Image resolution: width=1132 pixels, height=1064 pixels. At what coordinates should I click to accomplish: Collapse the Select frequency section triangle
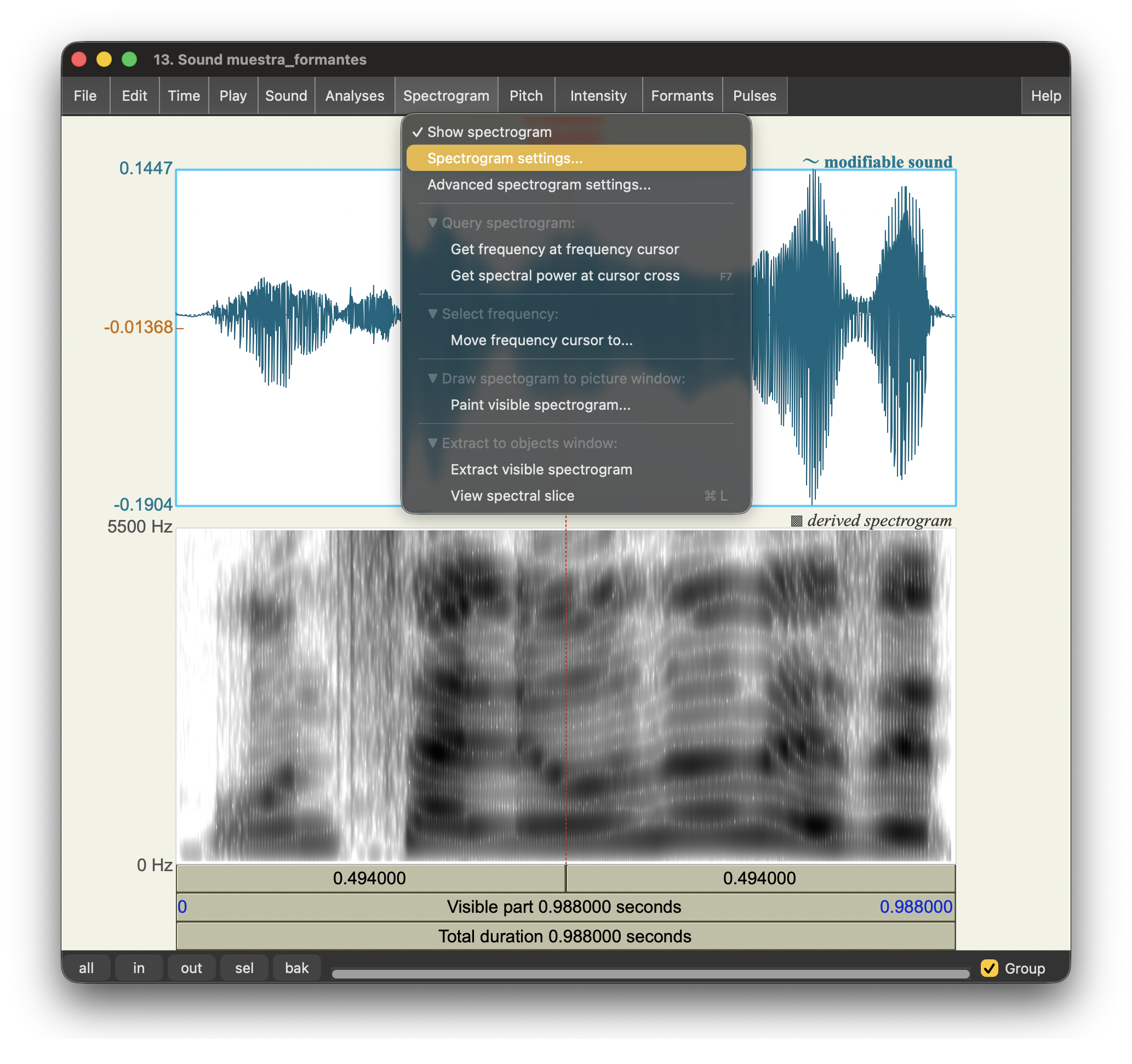[433, 314]
